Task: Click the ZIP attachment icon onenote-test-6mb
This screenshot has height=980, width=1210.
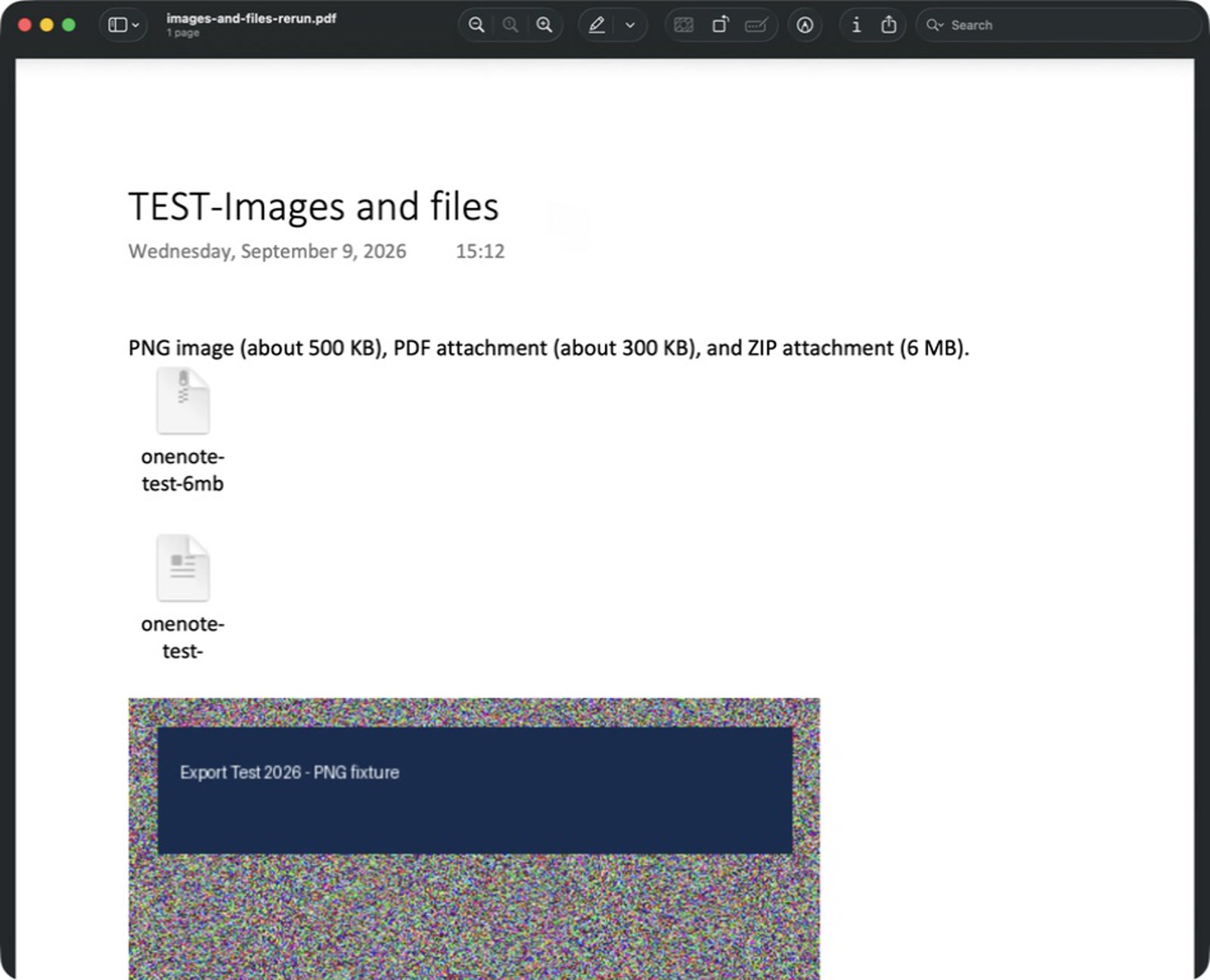Action: (x=183, y=401)
